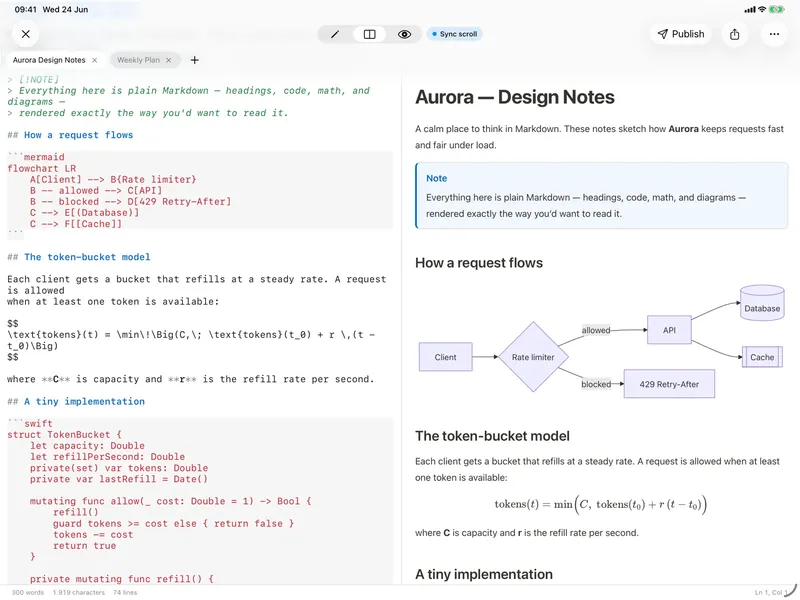Click the Client node in the flowchart

[445, 357]
